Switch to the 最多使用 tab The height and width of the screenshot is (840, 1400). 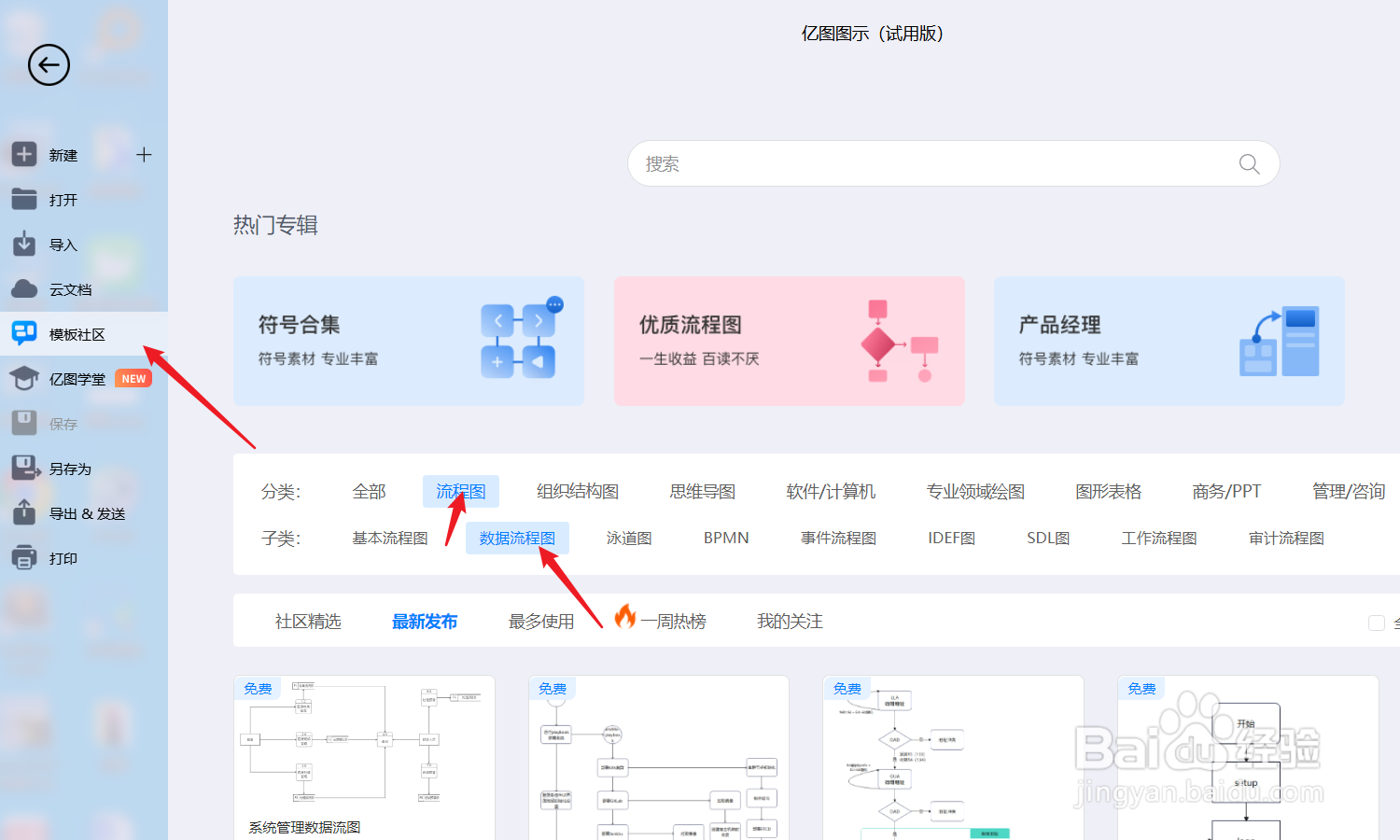click(541, 622)
